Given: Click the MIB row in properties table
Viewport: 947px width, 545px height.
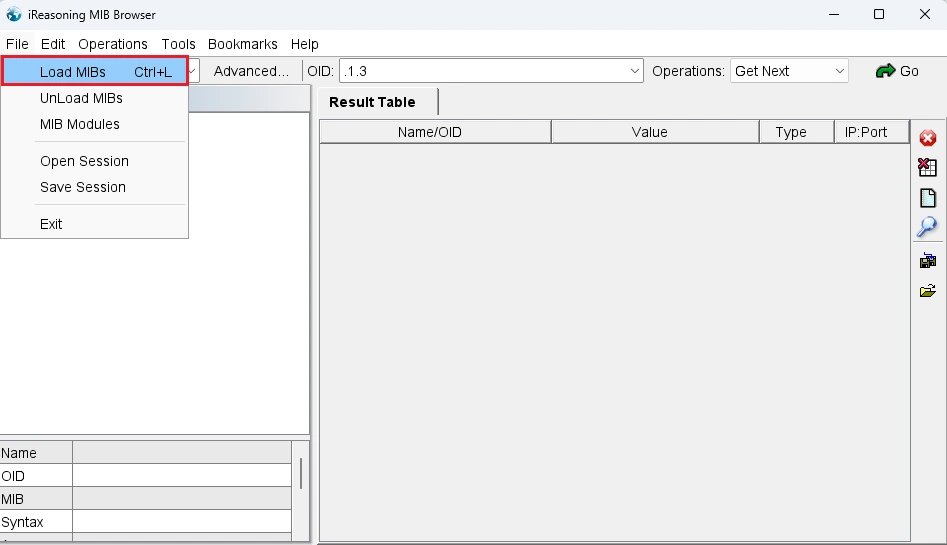Looking at the screenshot, I should (146, 499).
